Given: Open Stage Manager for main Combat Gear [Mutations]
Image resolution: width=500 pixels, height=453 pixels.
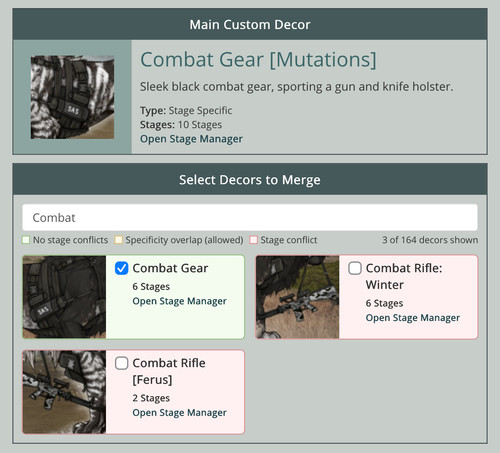Looking at the screenshot, I should click(x=191, y=139).
